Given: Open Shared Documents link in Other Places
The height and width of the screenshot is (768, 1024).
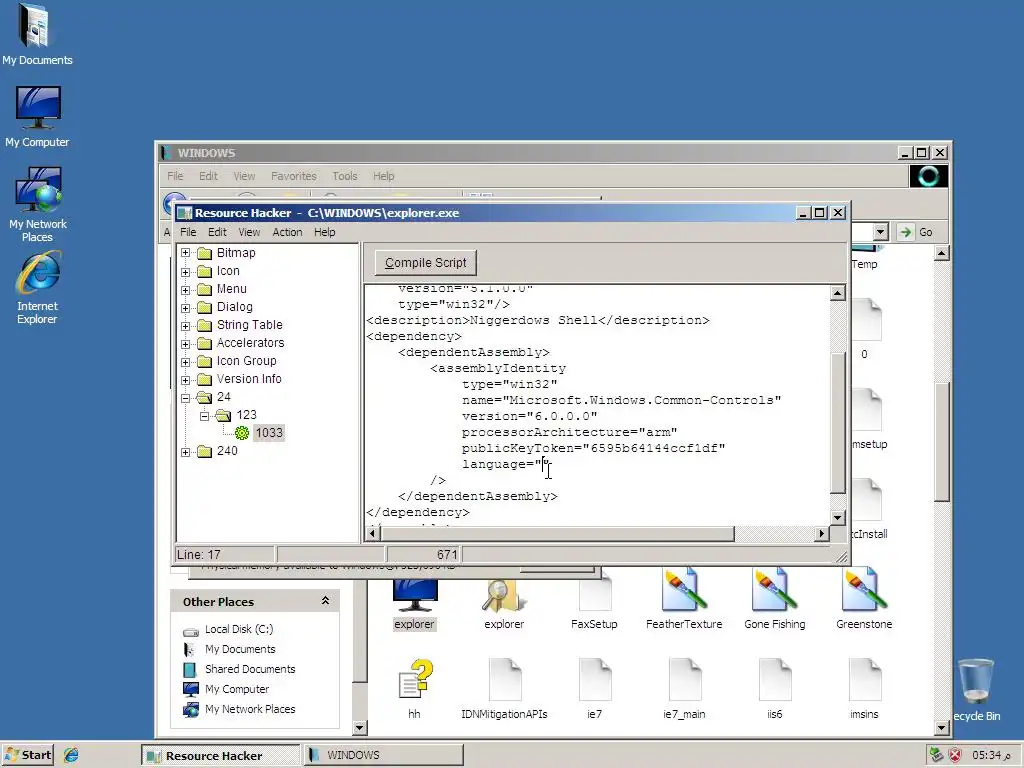Looking at the screenshot, I should 250,669.
